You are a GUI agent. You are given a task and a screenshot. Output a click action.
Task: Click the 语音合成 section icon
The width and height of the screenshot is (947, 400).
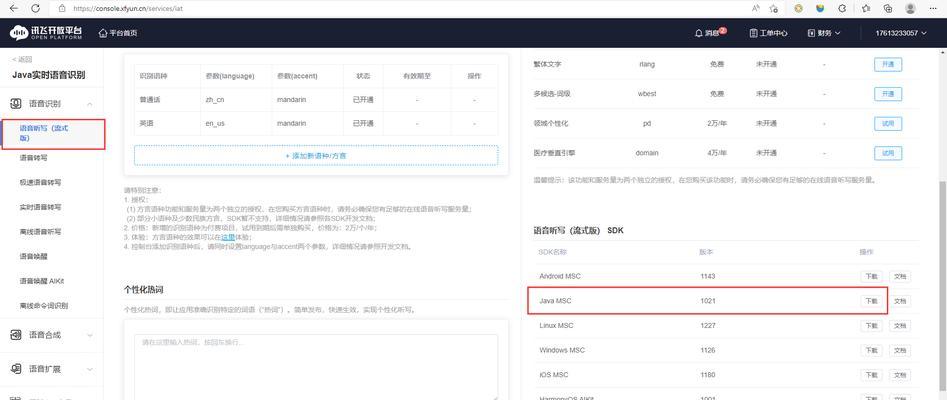pos(16,335)
